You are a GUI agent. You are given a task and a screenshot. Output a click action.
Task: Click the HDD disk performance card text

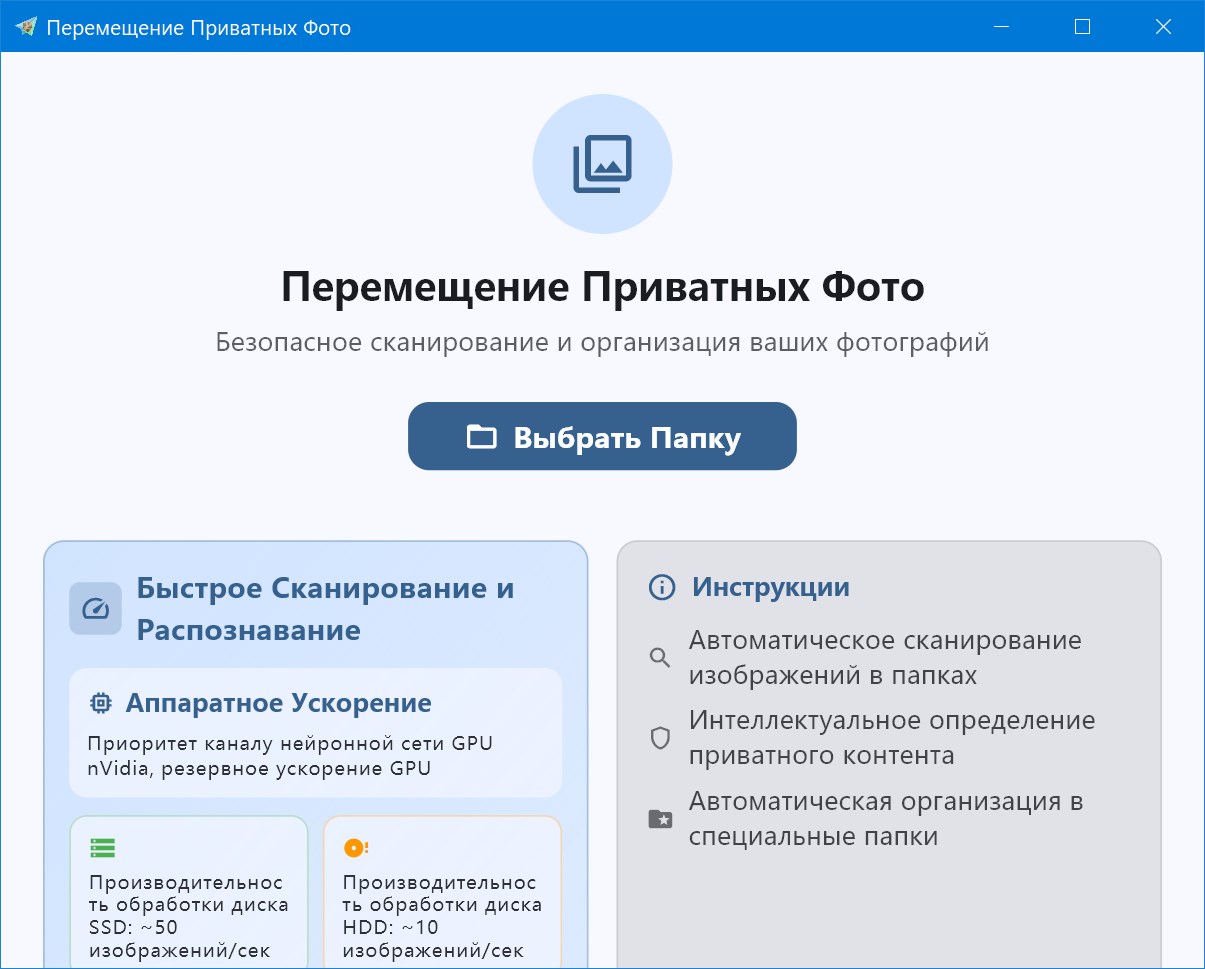(x=441, y=916)
